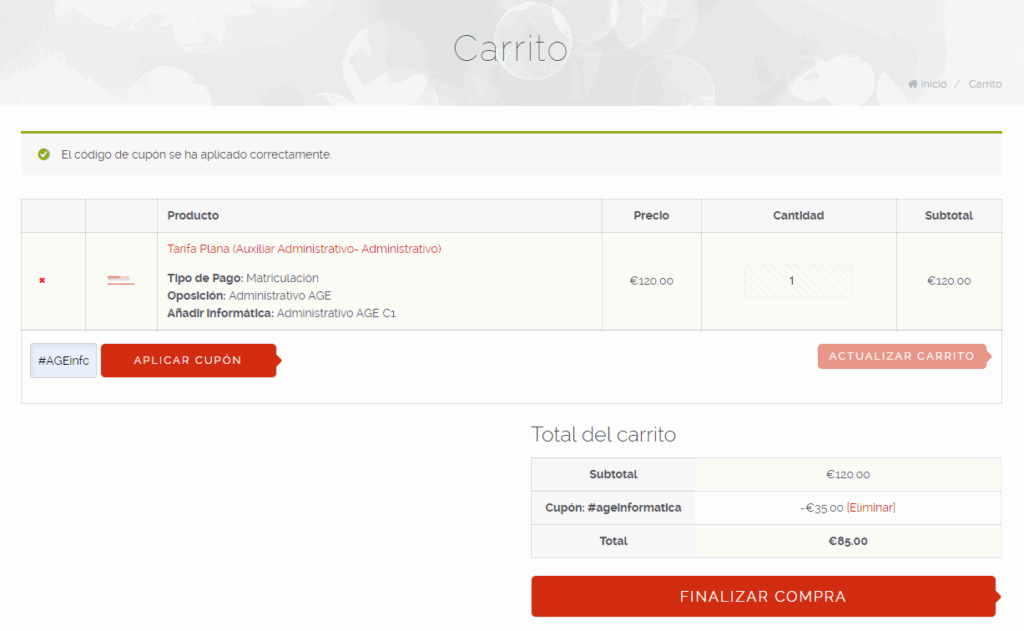The image size is (1024, 631).
Task: Click the quantity field showing 1
Action: [x=798, y=281]
